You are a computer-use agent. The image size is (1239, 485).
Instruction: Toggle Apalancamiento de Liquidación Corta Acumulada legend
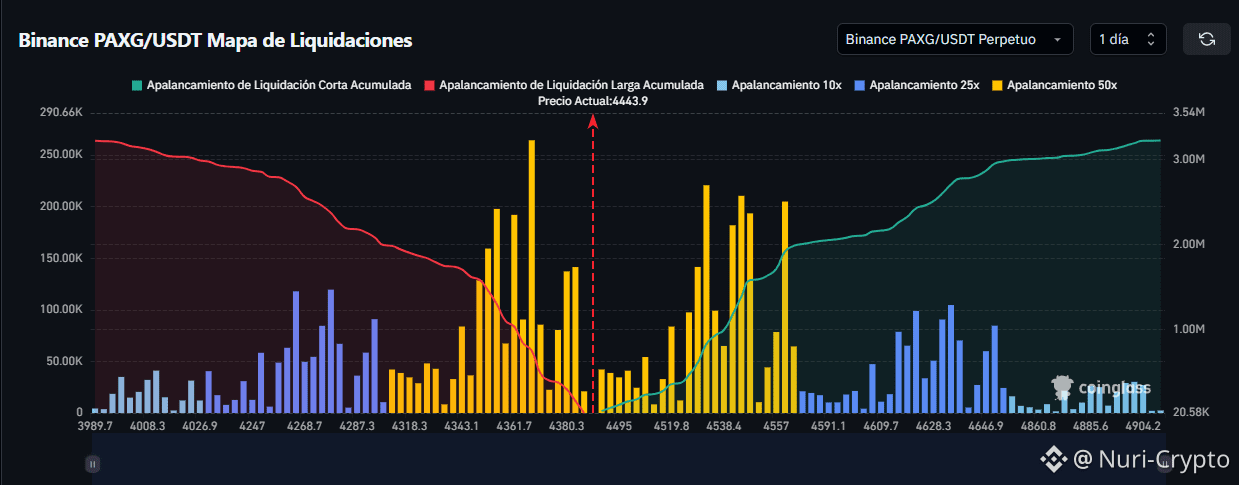[271, 85]
